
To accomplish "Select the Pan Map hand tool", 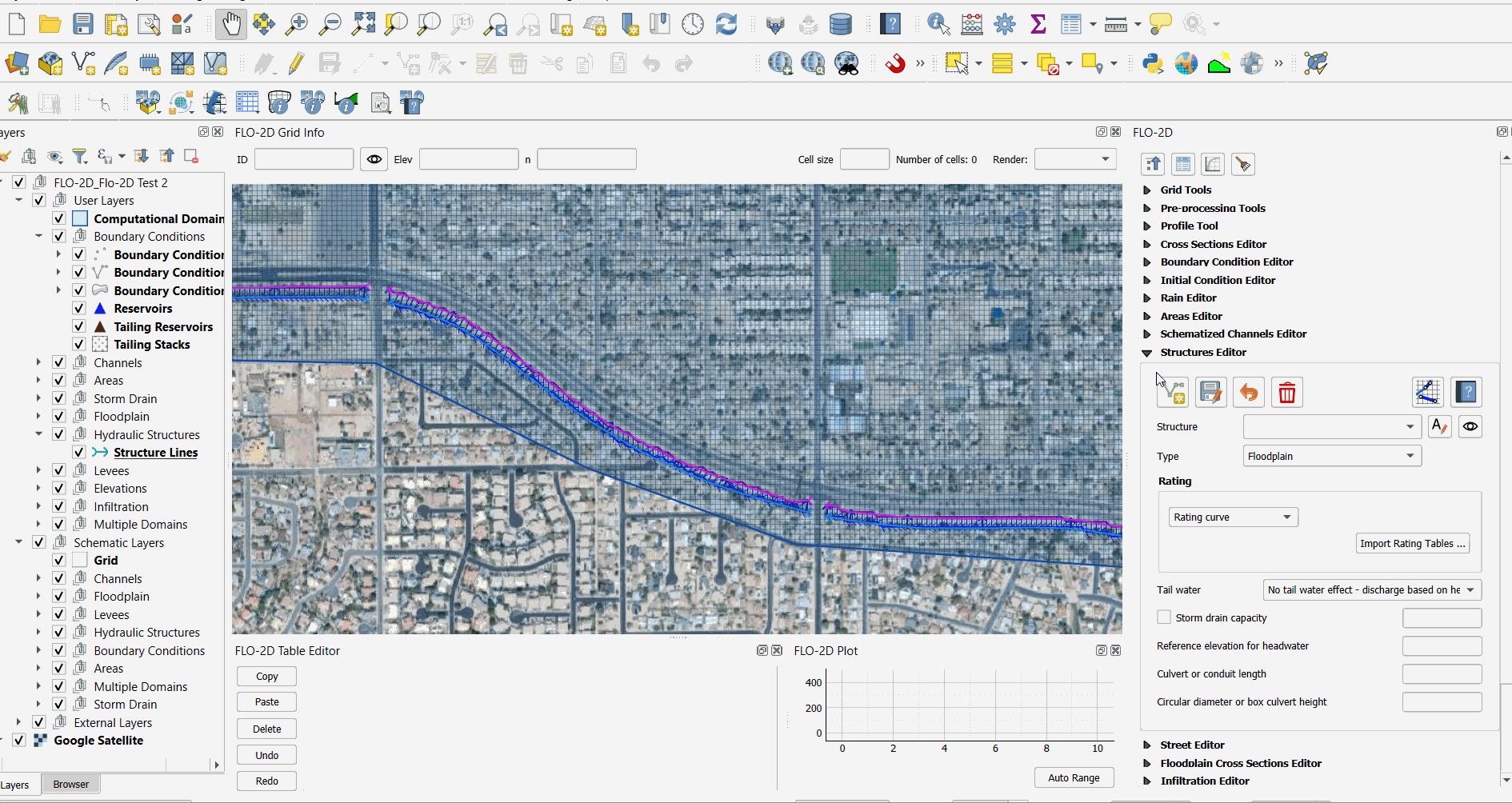I will 230,25.
